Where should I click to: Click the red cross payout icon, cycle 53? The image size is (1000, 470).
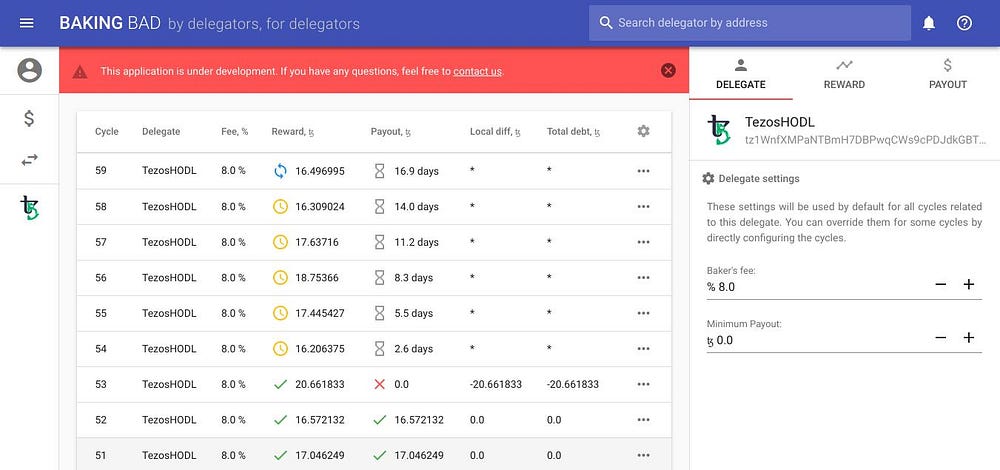click(379, 385)
